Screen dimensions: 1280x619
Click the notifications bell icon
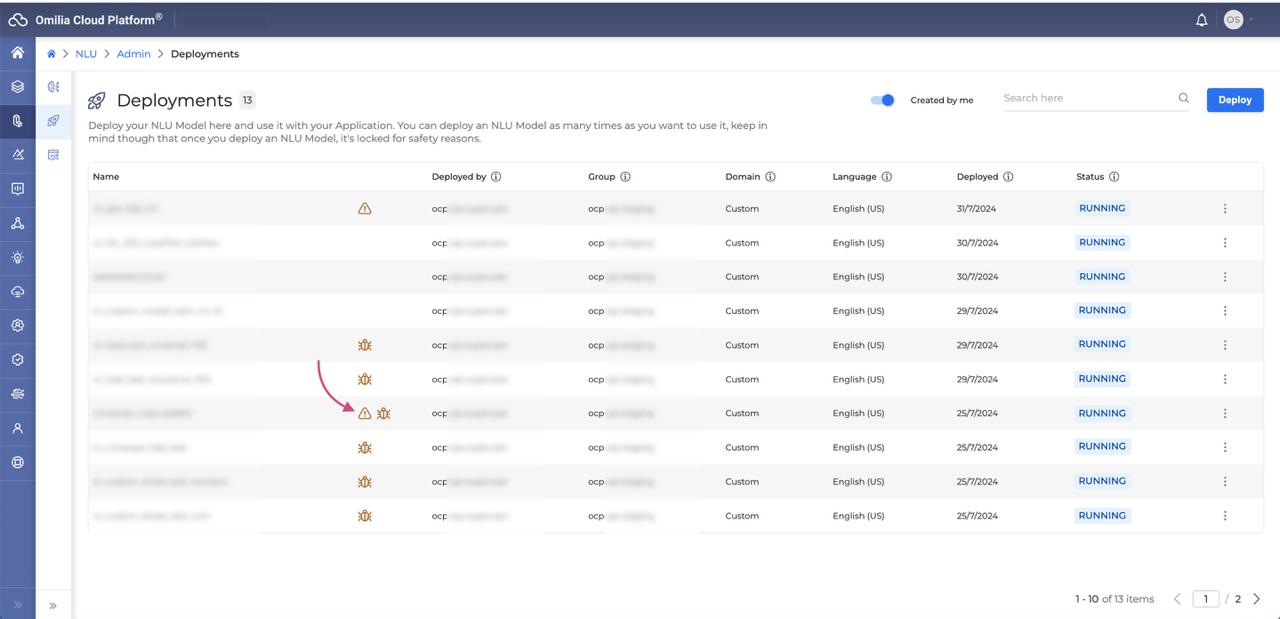point(1201,20)
